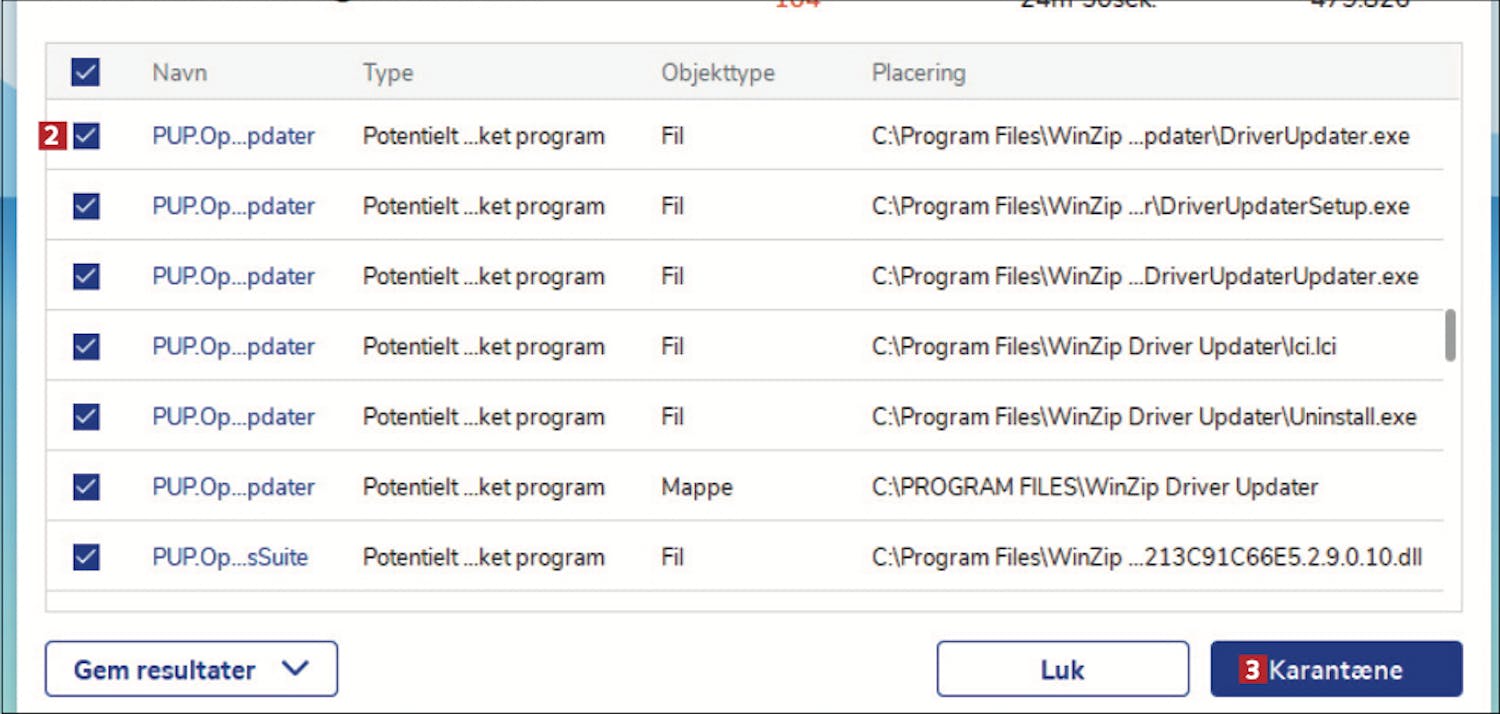
Task: Open the first PUP.Op...pdater threat link
Action: (x=233, y=136)
